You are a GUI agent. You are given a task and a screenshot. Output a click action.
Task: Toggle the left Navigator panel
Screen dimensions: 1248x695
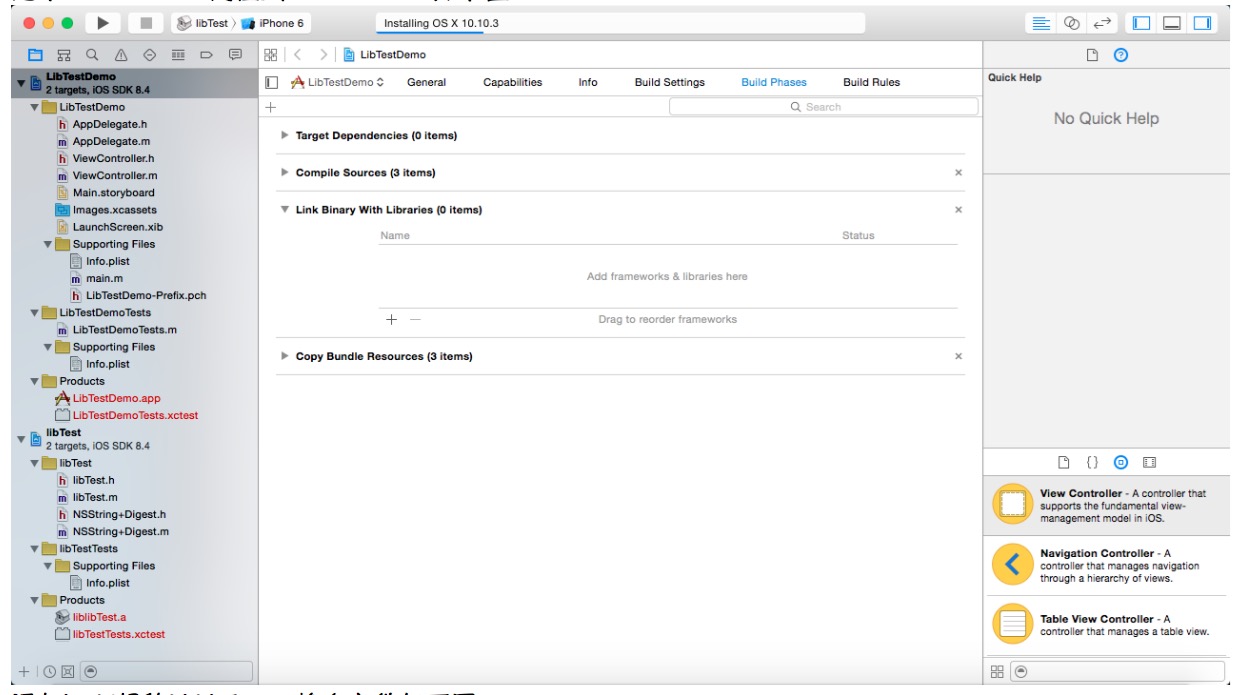[1141, 23]
